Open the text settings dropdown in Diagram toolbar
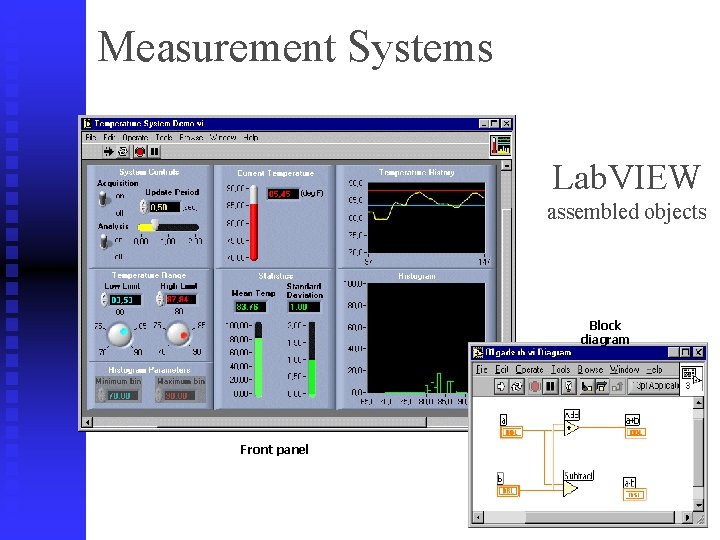 coord(654,386)
